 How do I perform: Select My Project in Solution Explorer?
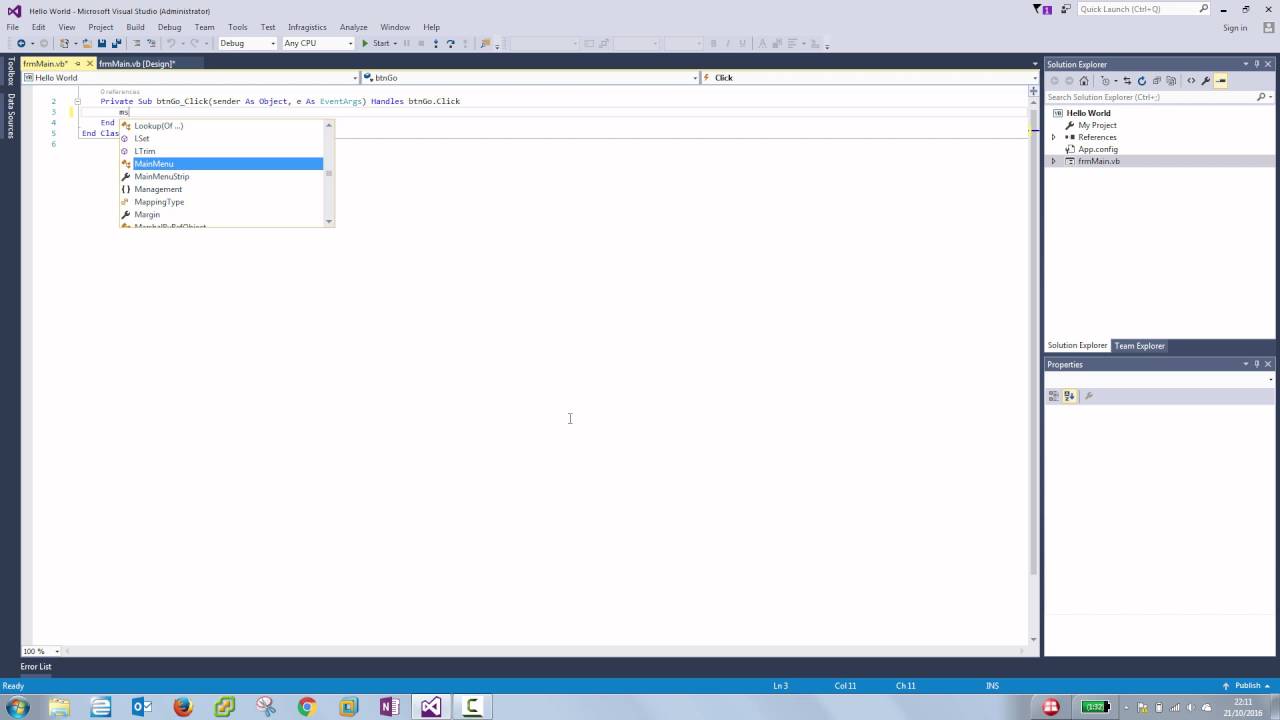pyautogui.click(x=1097, y=125)
